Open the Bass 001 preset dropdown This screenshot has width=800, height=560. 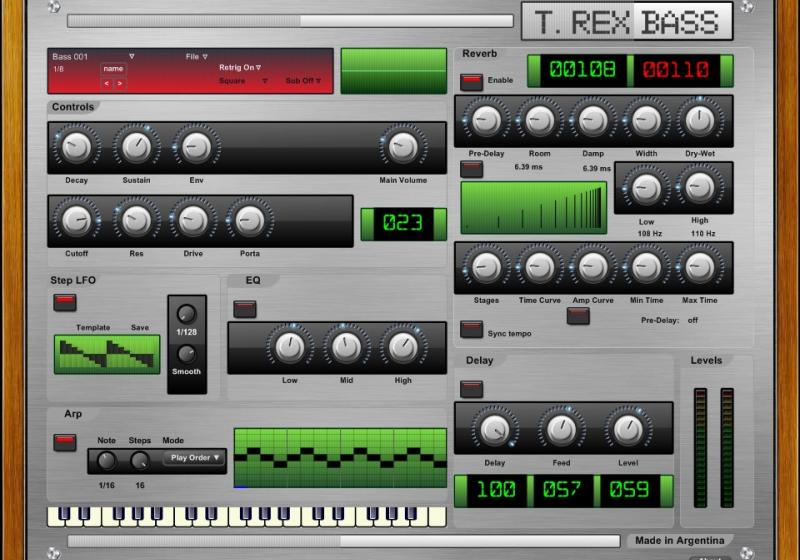pos(93,57)
